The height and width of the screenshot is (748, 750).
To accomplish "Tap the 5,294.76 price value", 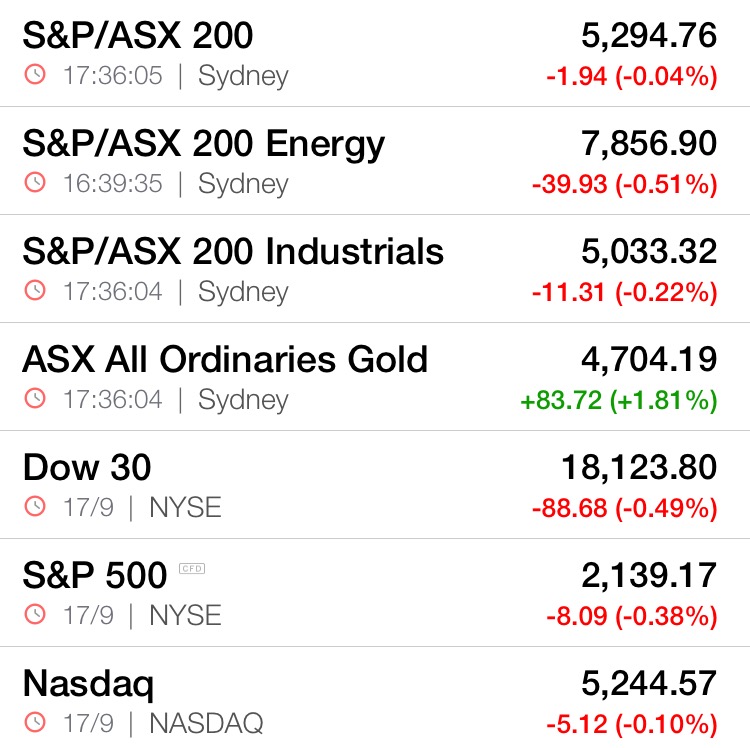I will point(649,36).
